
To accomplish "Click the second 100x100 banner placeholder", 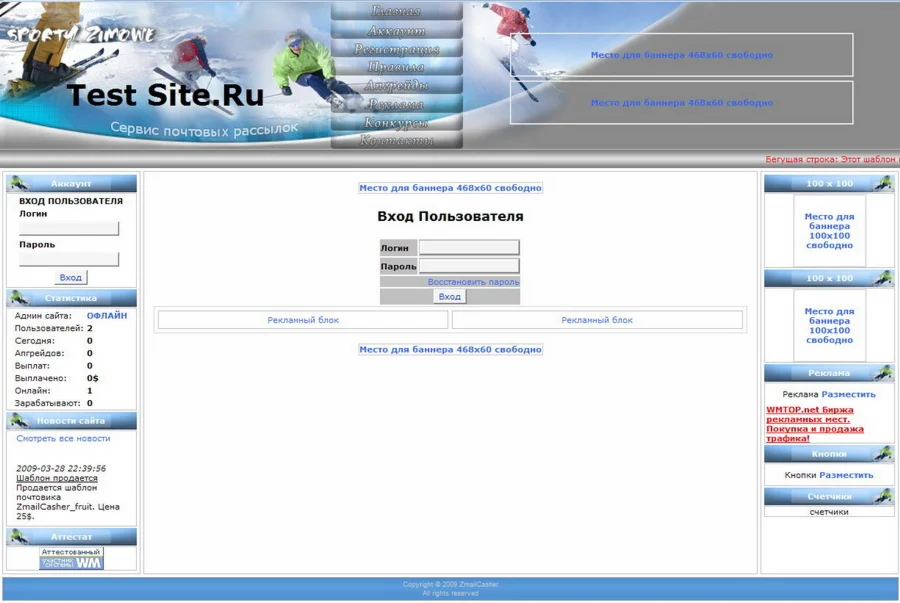I will click(x=829, y=325).
